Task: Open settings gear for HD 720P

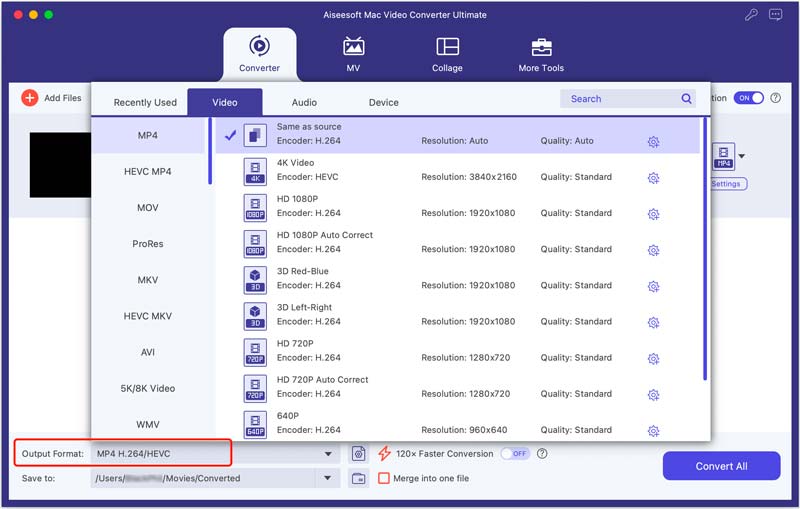Action: (653, 359)
